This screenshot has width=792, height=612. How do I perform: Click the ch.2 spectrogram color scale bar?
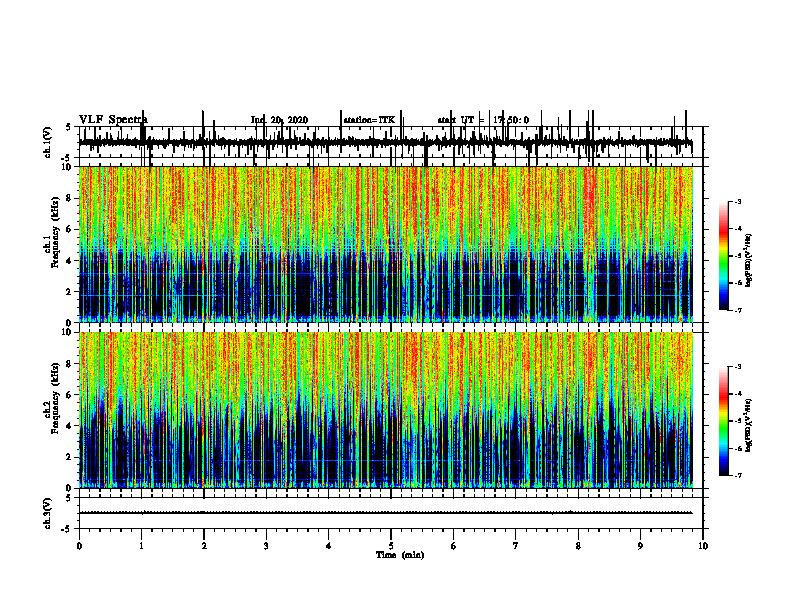(724, 421)
